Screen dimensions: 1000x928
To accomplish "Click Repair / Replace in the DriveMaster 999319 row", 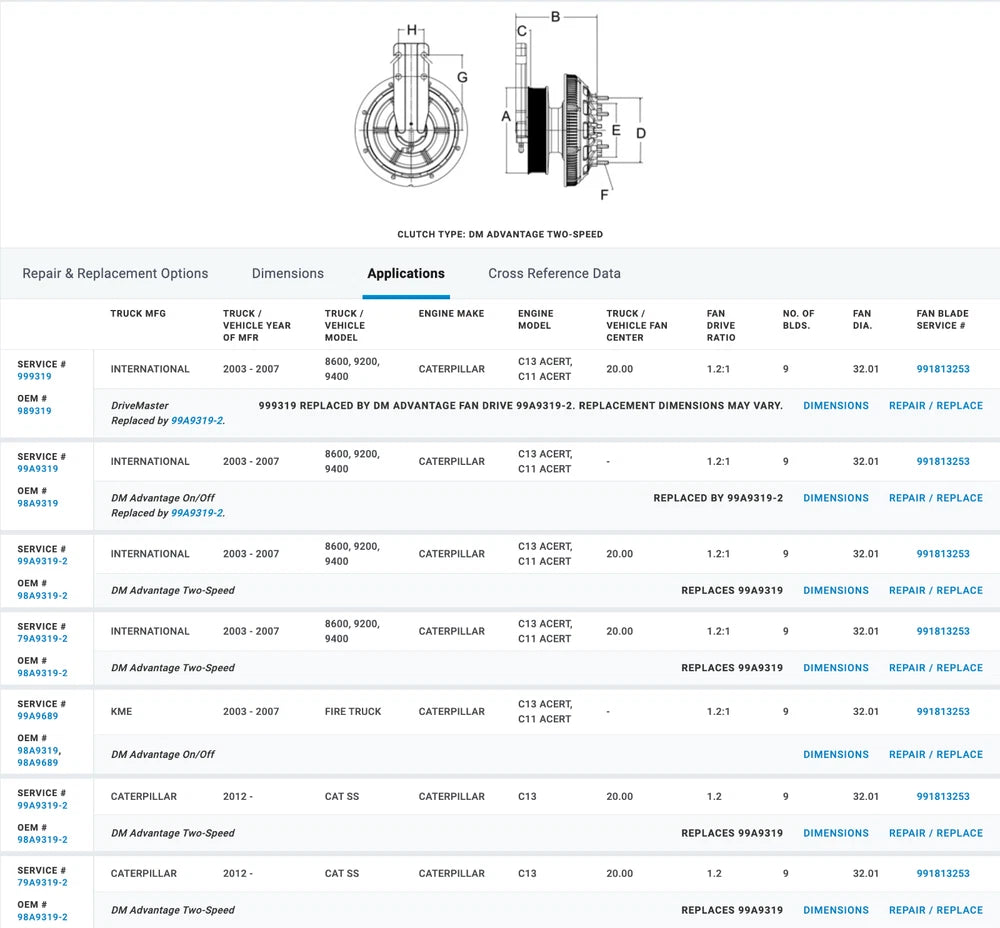I will click(935, 406).
